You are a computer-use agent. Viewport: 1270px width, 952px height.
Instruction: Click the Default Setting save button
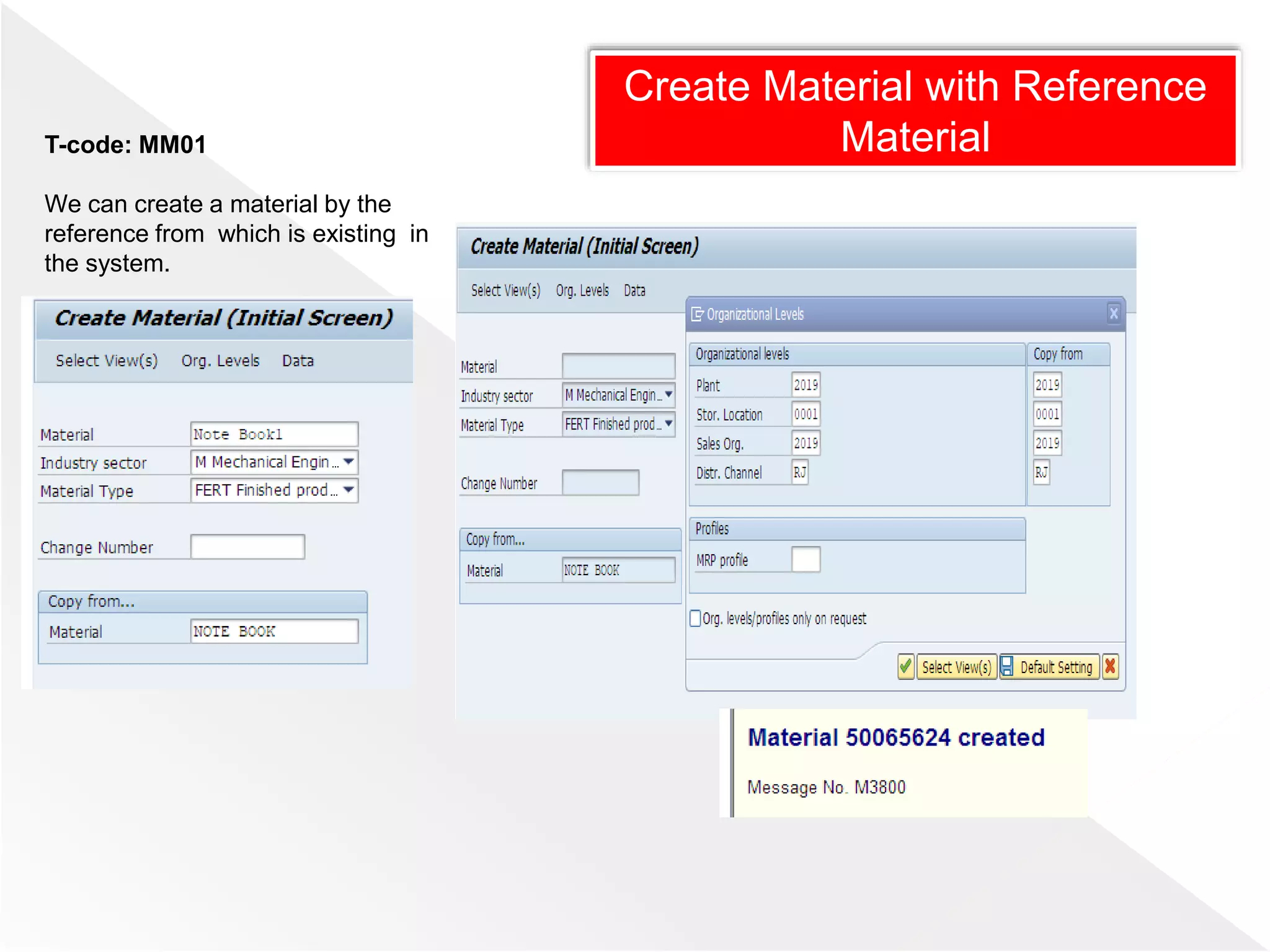1049,667
